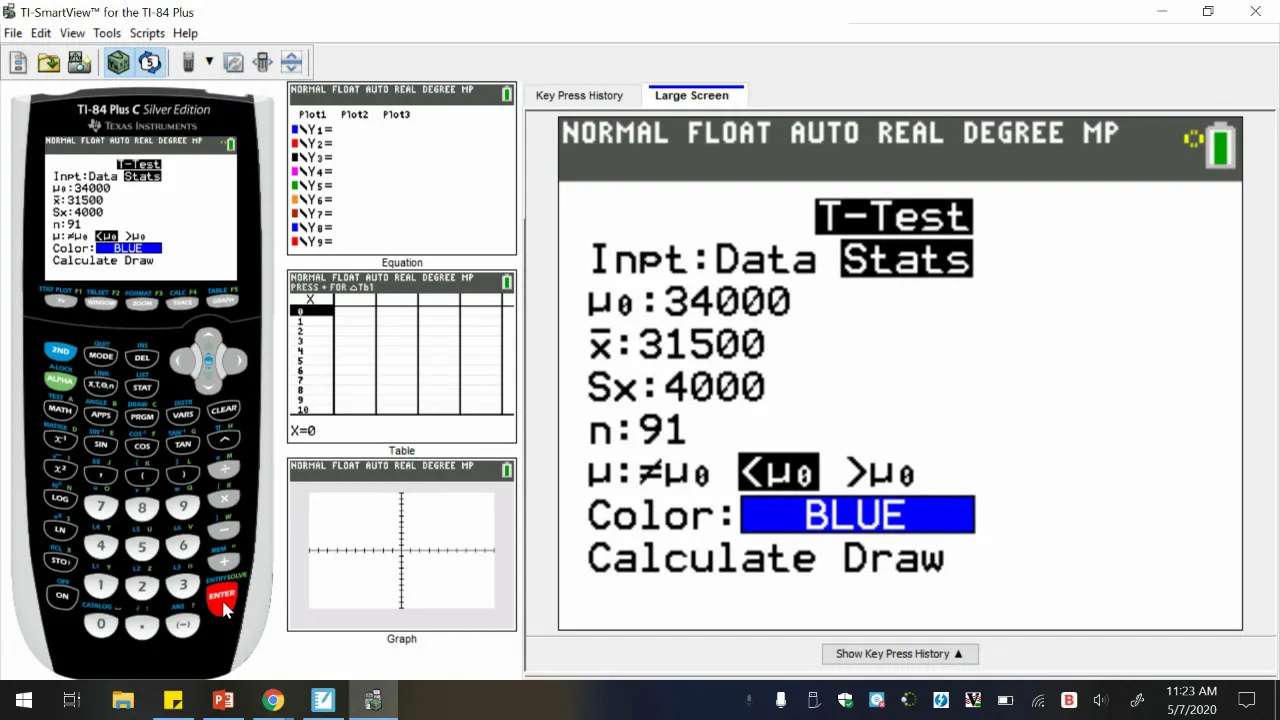Open the File menu

13,33
